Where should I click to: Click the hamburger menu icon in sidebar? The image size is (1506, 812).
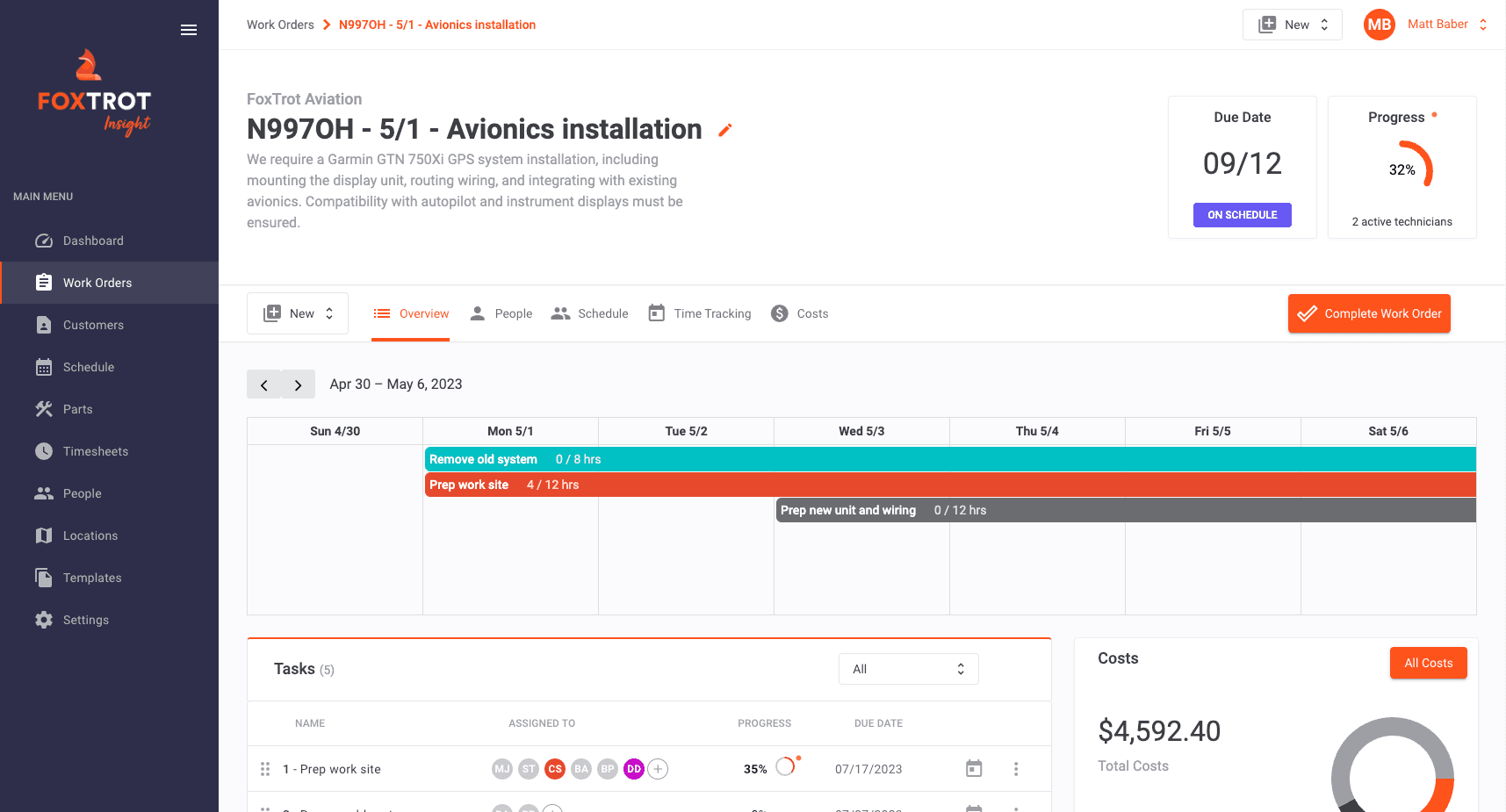click(x=188, y=30)
